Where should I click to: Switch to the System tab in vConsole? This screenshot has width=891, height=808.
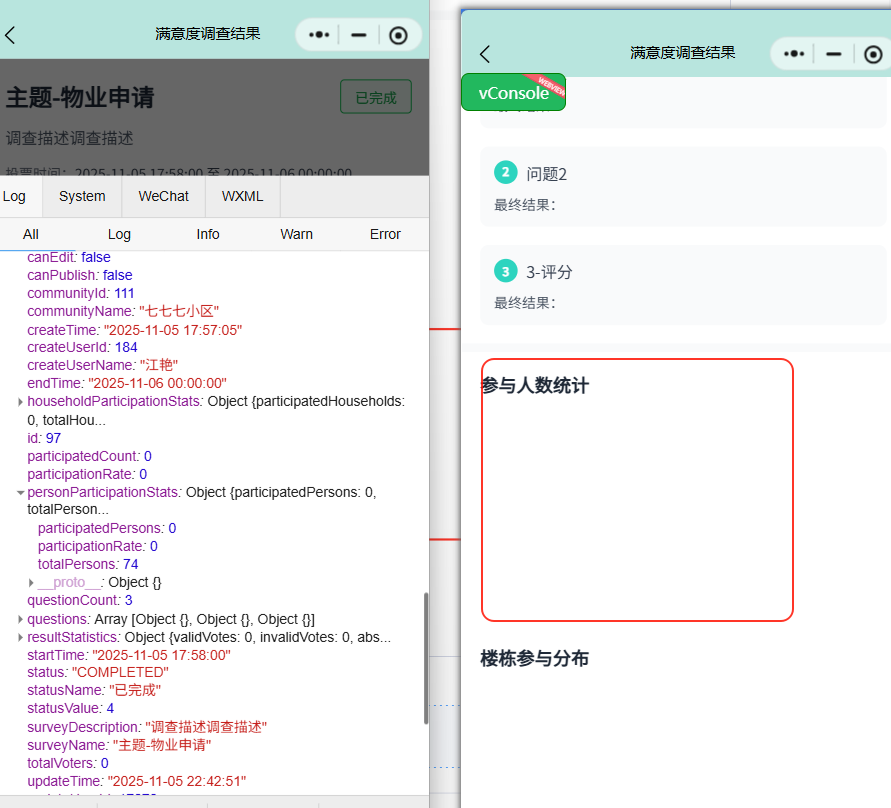point(81,196)
